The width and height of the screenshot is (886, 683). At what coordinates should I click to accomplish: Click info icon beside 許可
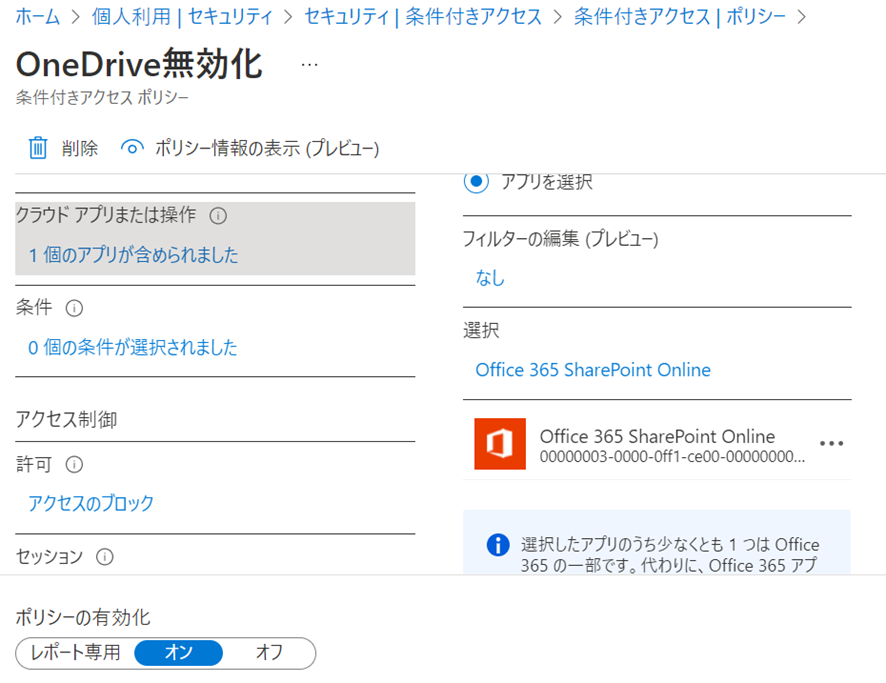pos(74,464)
